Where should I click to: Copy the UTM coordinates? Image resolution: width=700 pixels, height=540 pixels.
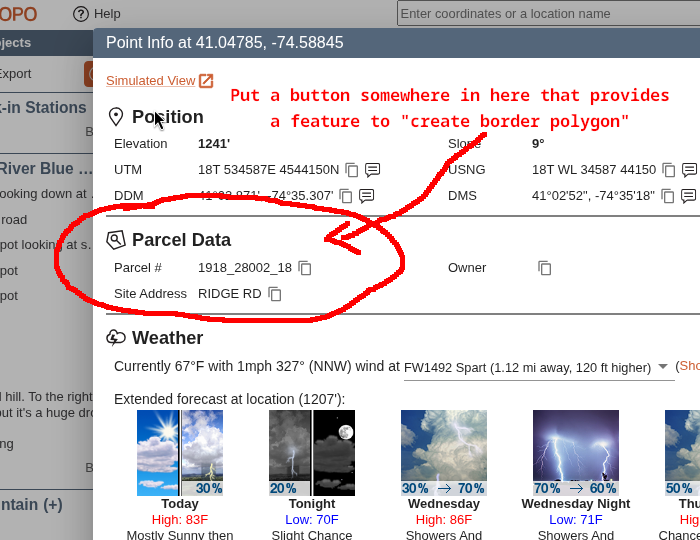352,170
